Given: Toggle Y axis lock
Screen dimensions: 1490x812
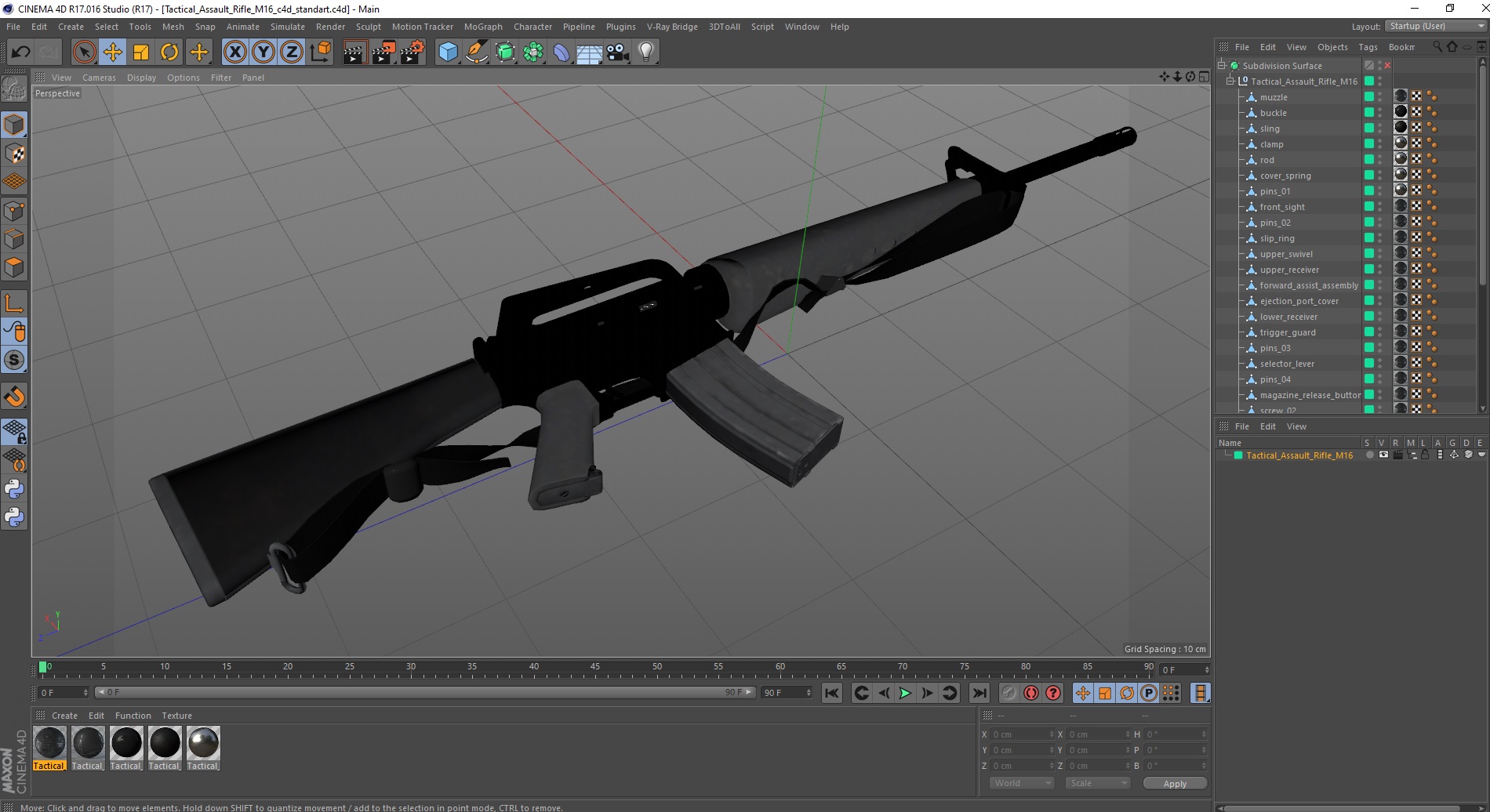Looking at the screenshot, I should [263, 53].
